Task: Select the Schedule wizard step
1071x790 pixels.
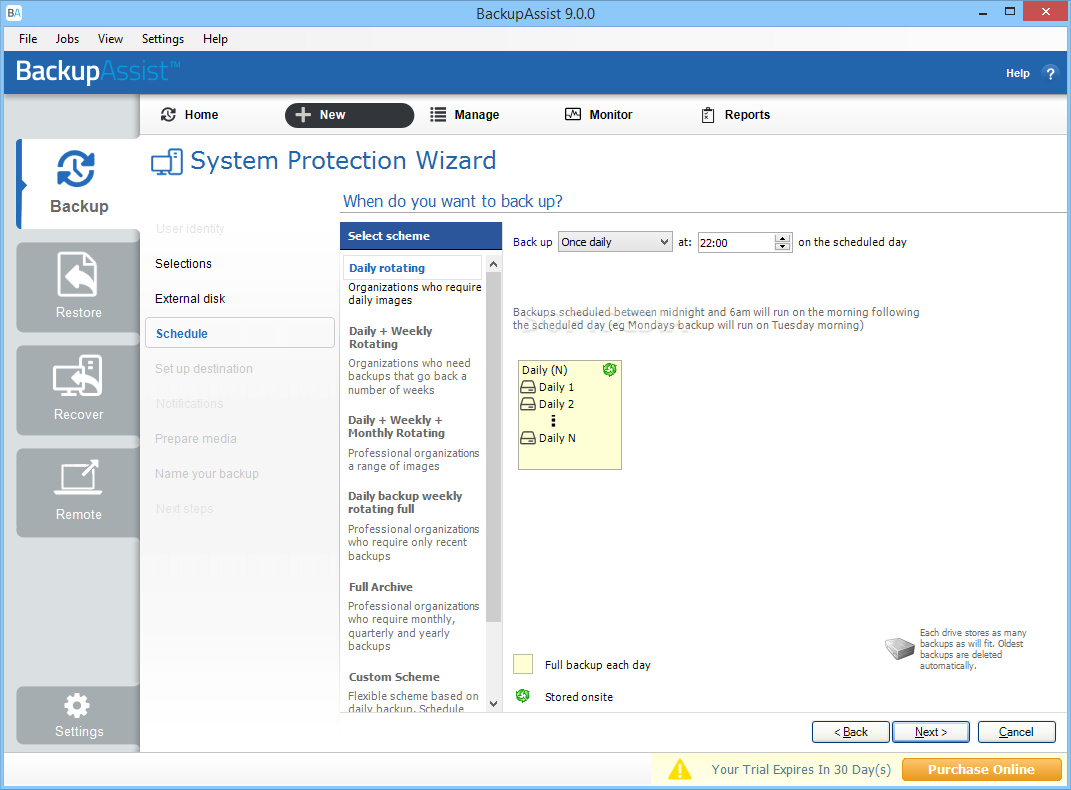Action: point(240,333)
